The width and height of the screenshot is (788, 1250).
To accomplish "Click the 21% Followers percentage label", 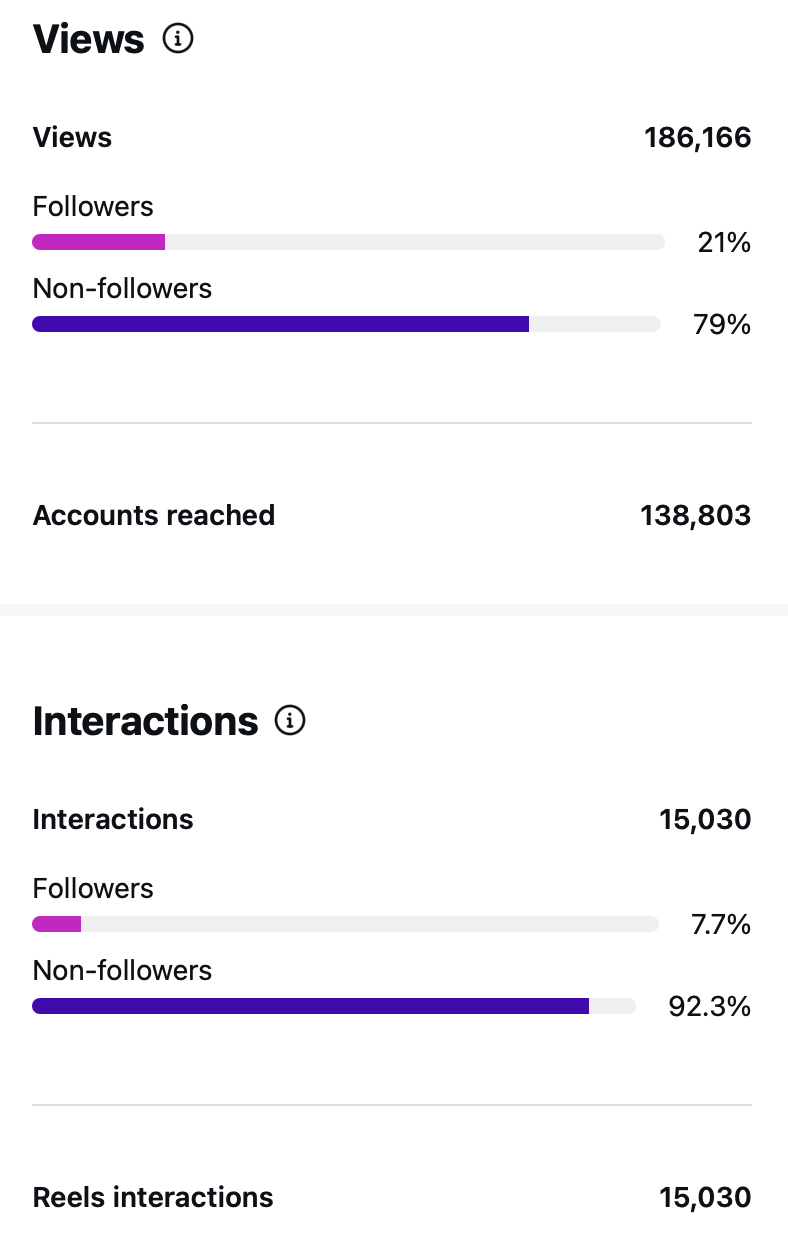I will pyautogui.click(x=723, y=242).
